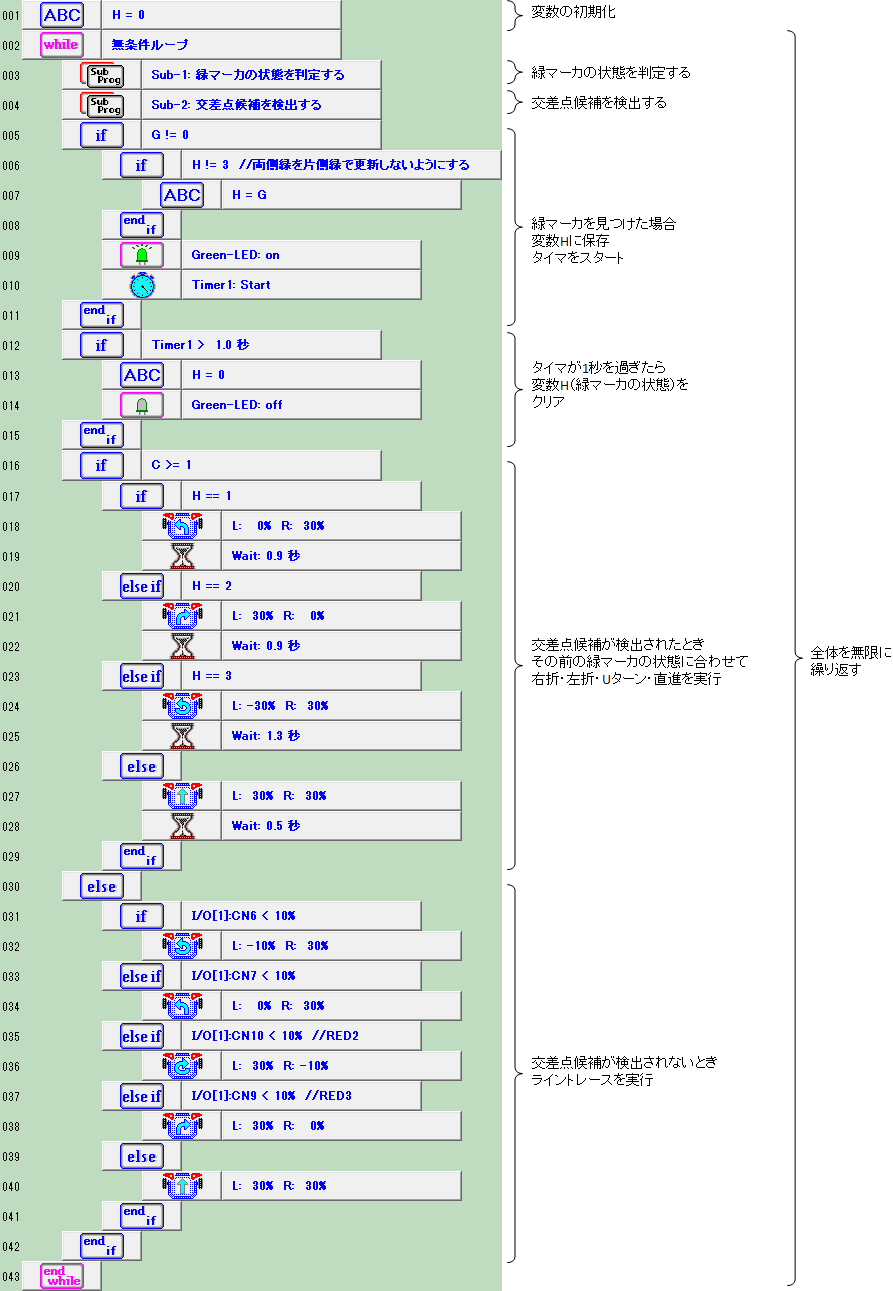Select the end if icon on line 029
Viewport: 893px width, 1291px height.
[141, 855]
